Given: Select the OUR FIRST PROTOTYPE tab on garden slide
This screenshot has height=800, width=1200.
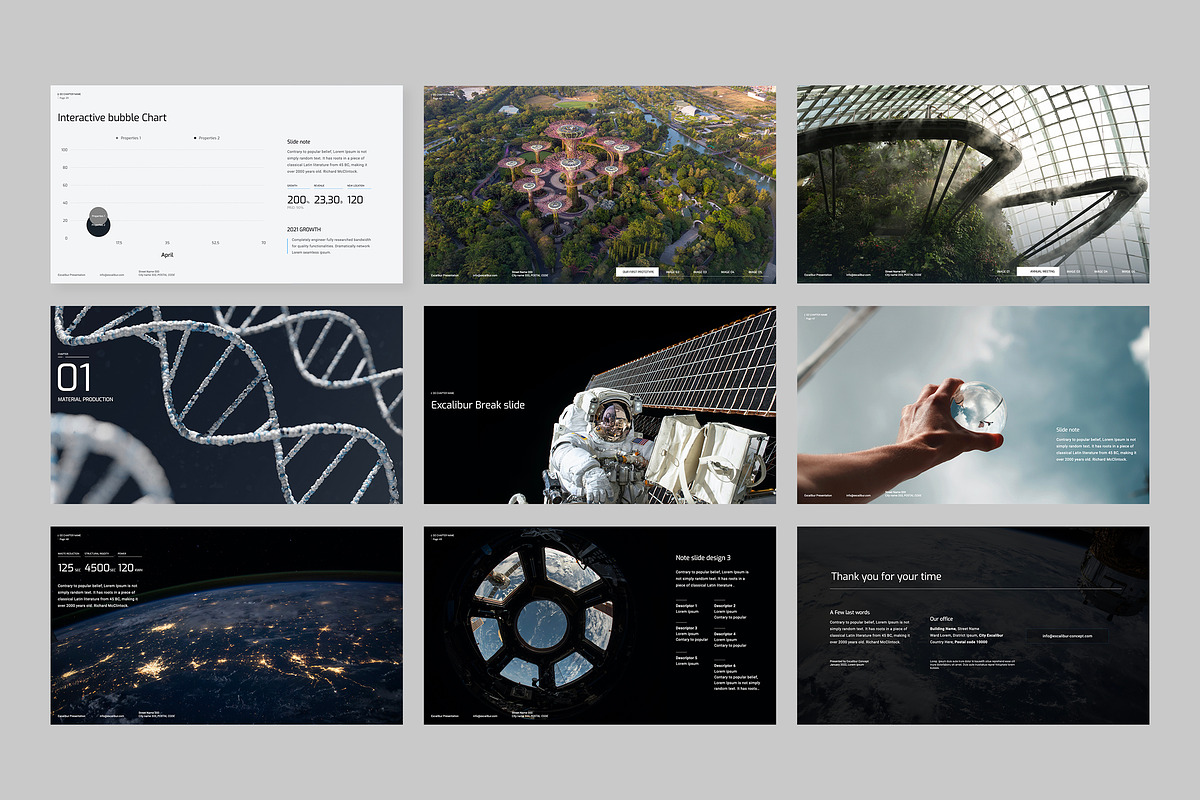Looking at the screenshot, I should click(635, 271).
